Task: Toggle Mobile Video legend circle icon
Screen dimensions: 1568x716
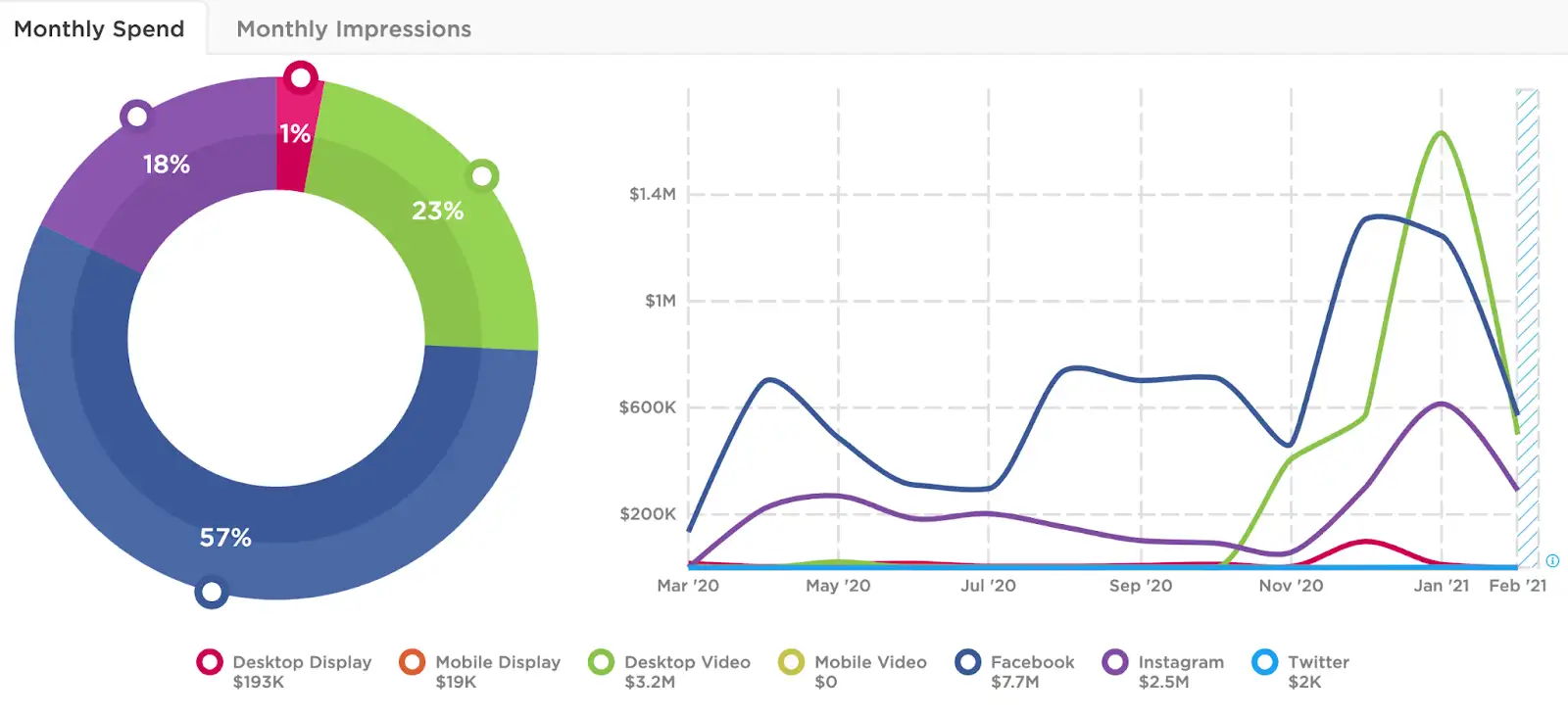Action: 792,662
